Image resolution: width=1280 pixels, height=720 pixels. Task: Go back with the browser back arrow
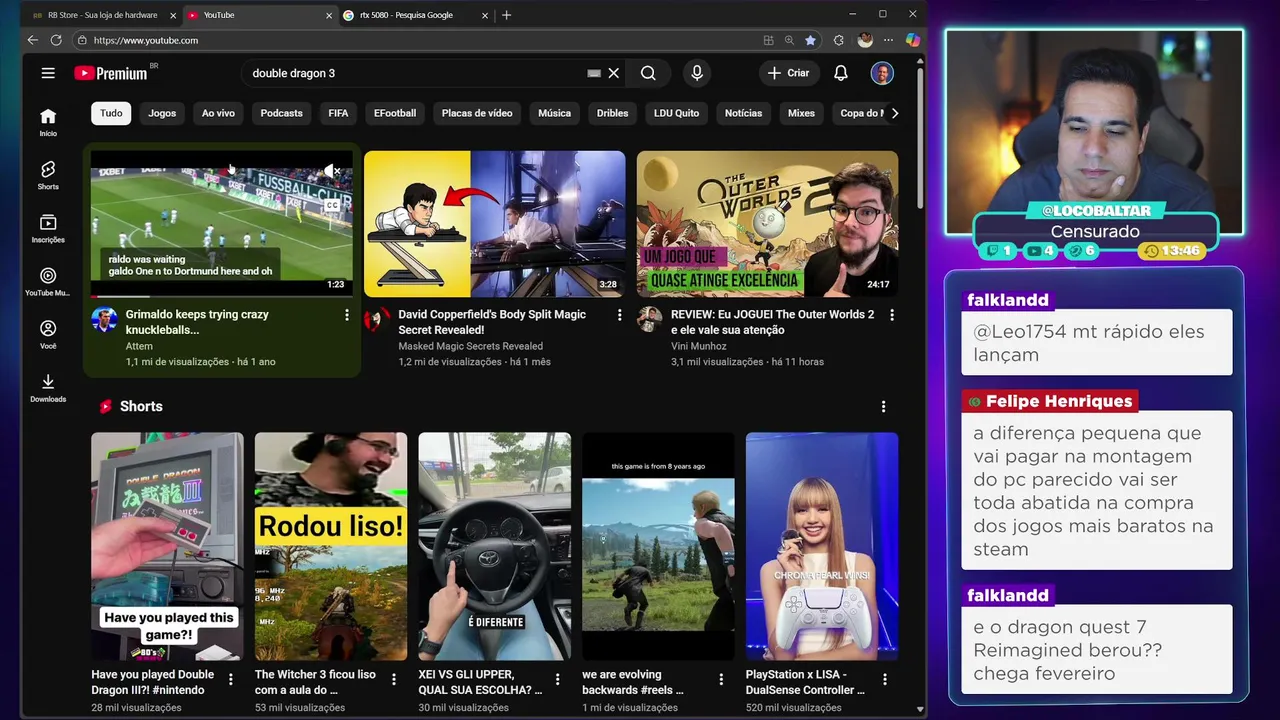point(32,40)
